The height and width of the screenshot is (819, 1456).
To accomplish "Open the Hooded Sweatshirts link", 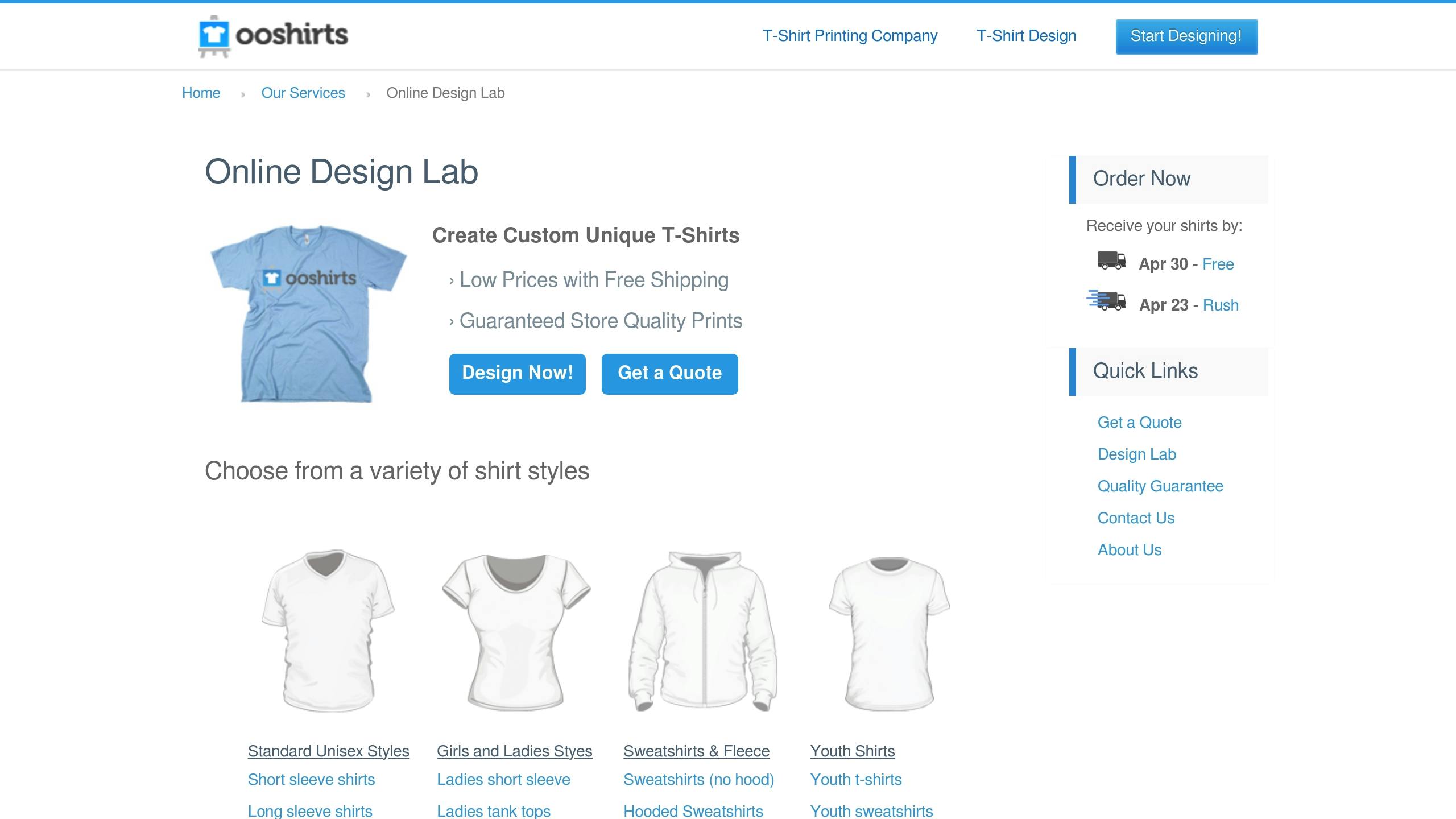I will 693,810.
